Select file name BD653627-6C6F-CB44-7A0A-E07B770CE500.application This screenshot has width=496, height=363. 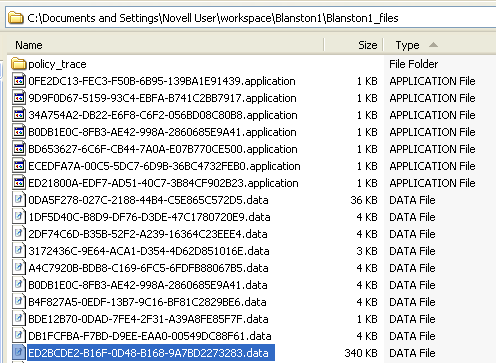pyautogui.click(x=163, y=149)
